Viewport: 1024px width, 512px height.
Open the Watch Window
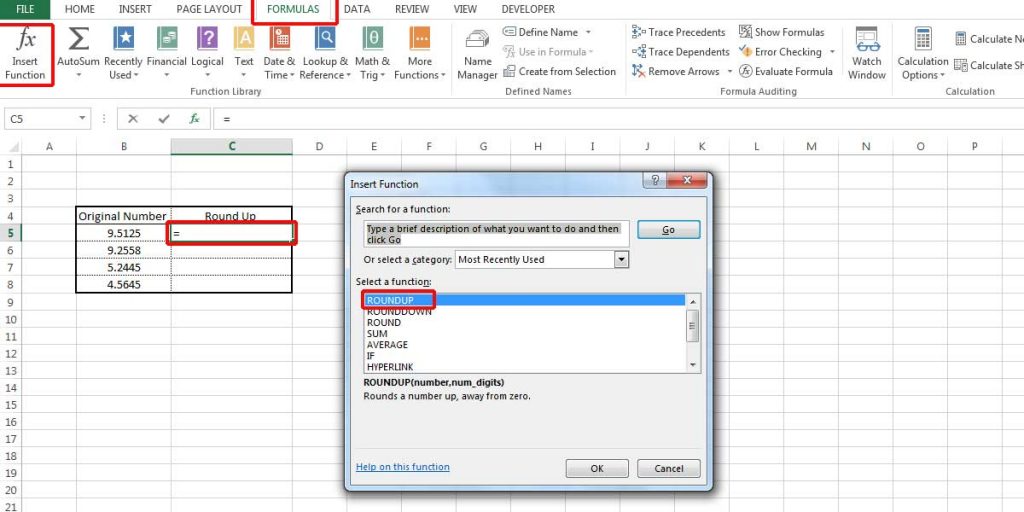pos(867,54)
